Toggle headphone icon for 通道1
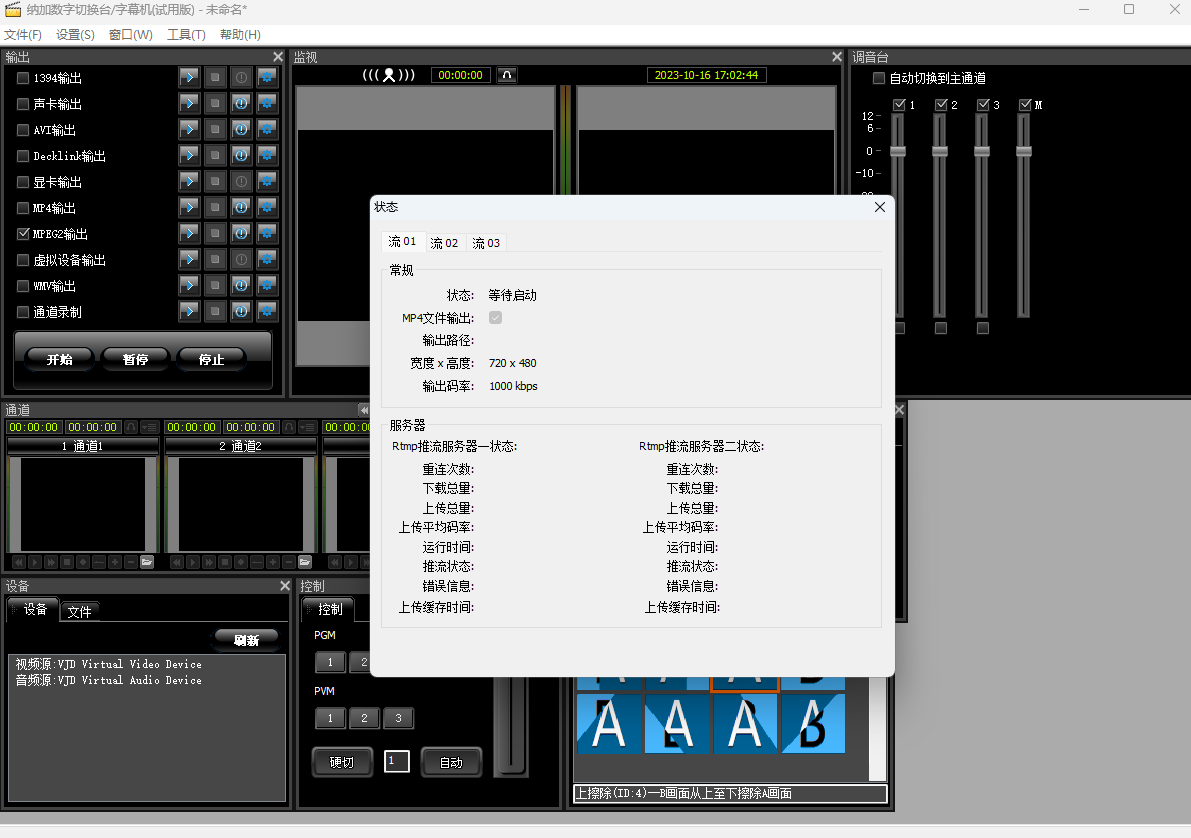Image resolution: width=1191 pixels, height=838 pixels. [x=131, y=427]
